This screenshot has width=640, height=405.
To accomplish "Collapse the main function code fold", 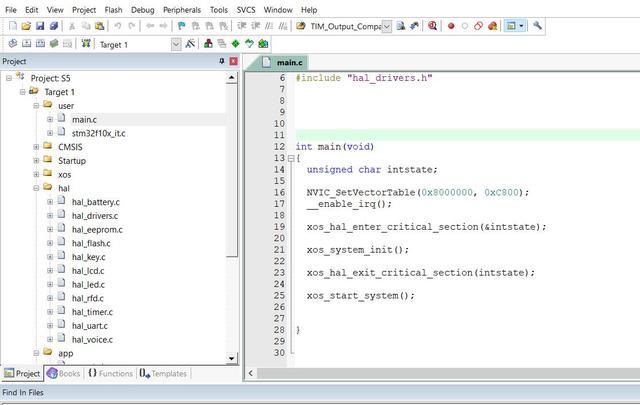I will [x=291, y=158].
